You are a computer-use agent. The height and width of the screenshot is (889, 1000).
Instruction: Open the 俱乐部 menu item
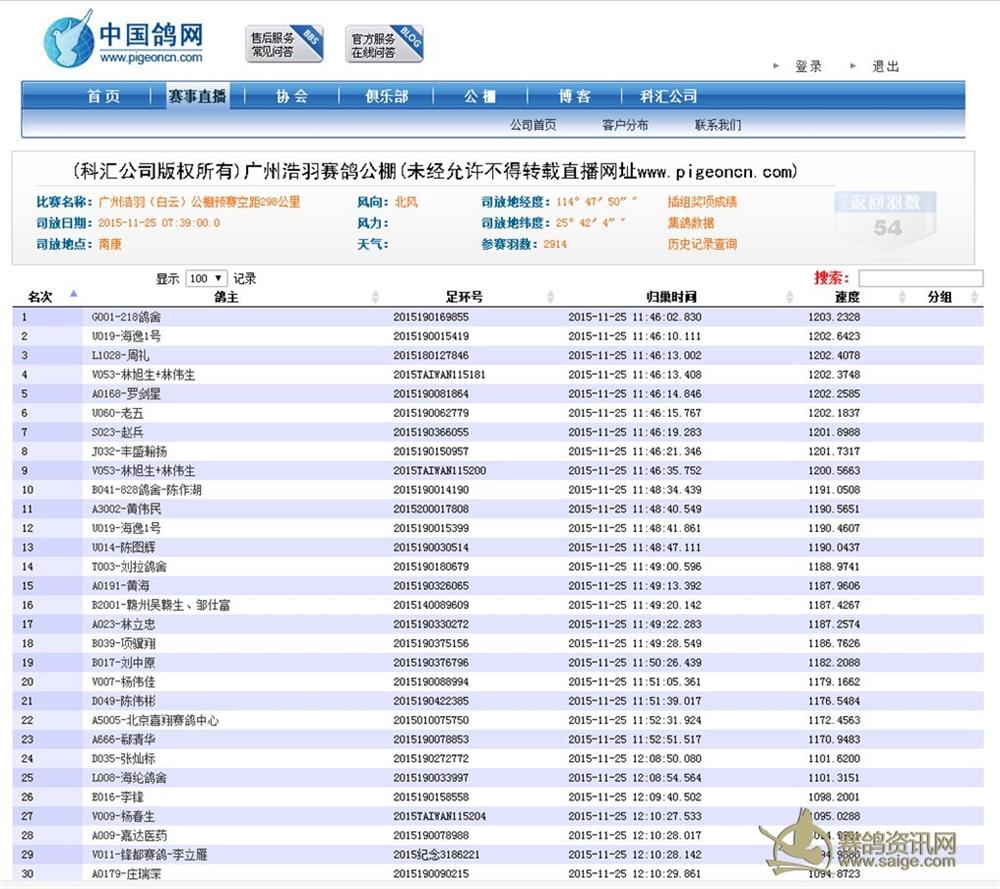386,96
